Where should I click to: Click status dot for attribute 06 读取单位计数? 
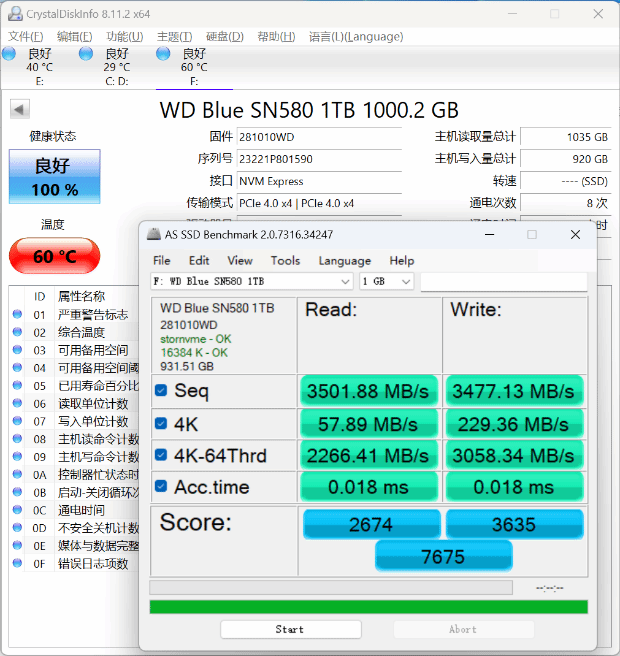click(17, 403)
